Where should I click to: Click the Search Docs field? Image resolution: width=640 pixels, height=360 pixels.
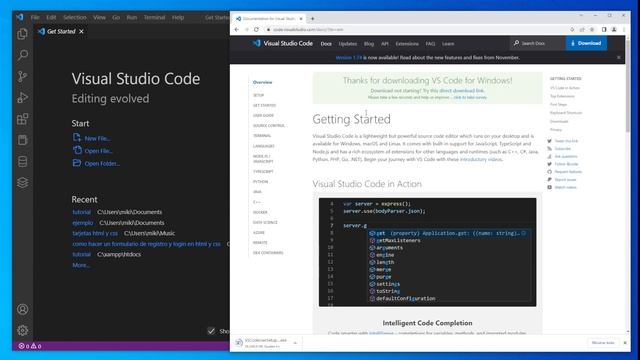coord(539,43)
